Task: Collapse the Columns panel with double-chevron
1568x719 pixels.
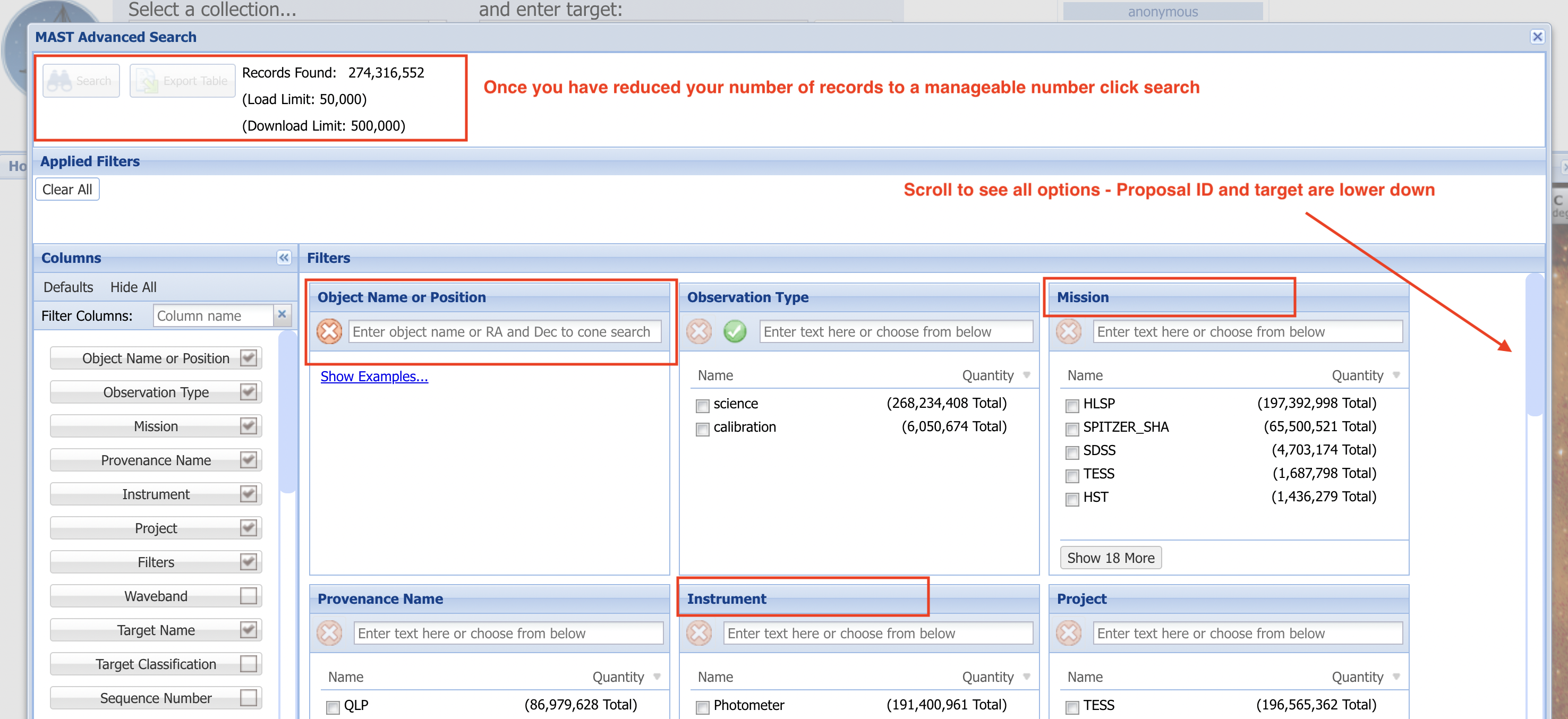Action: (x=284, y=258)
